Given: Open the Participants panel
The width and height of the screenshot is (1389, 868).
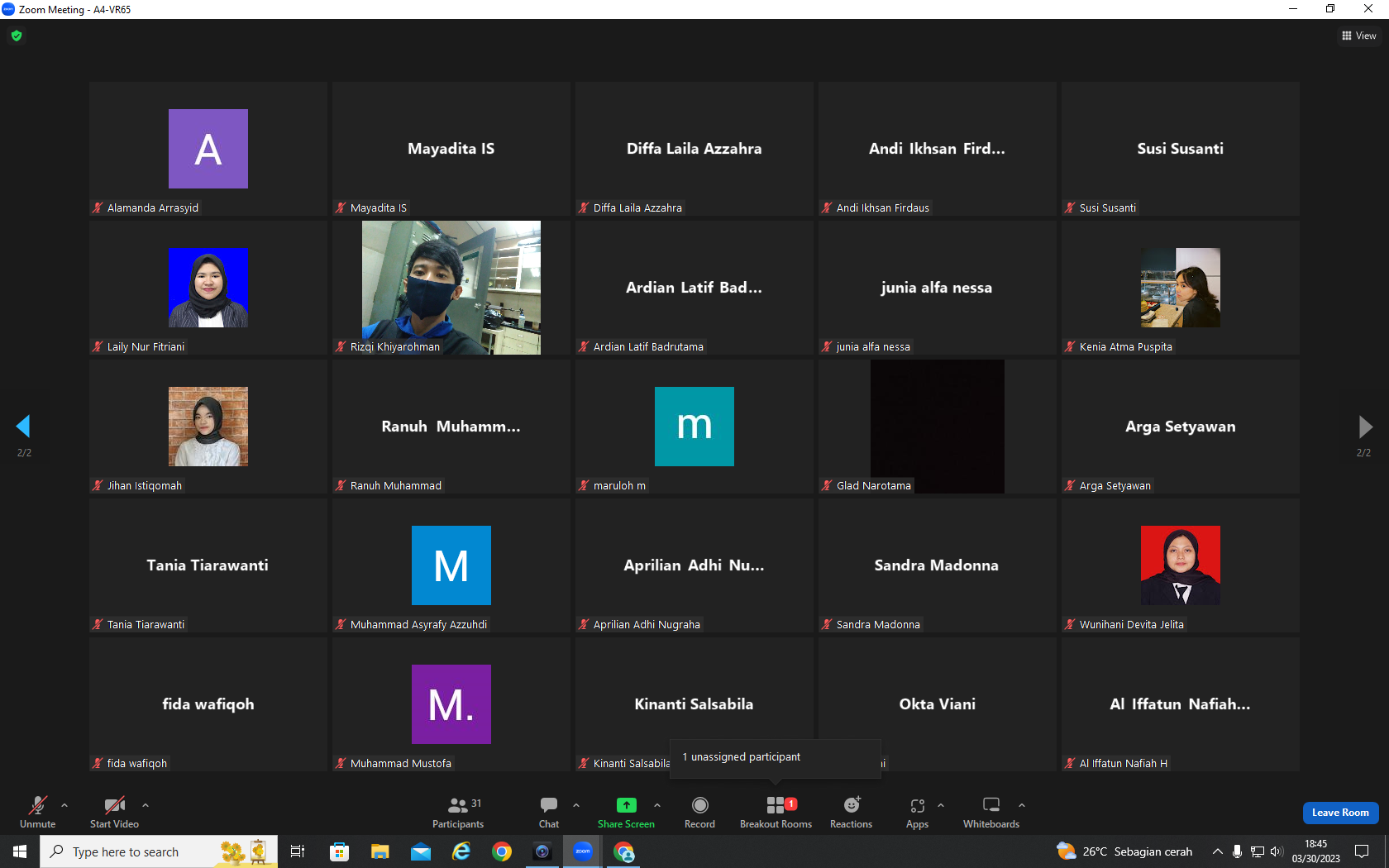Looking at the screenshot, I should pyautogui.click(x=458, y=812).
